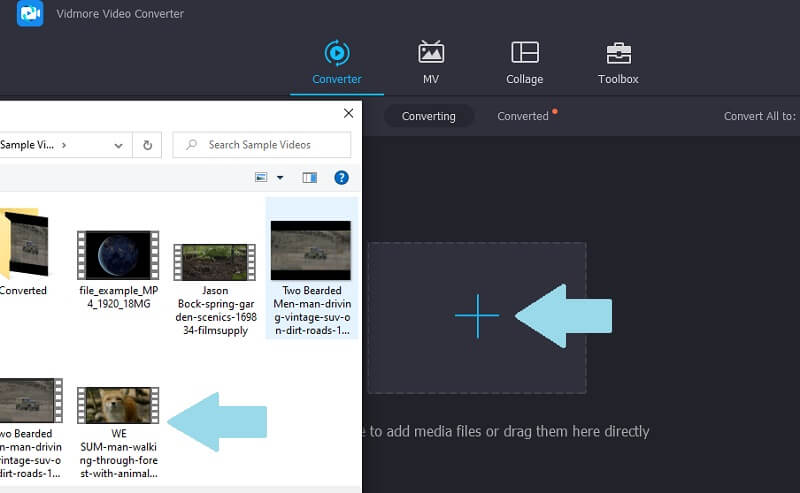800x493 pixels.
Task: Open the Converter module
Action: (x=336, y=62)
